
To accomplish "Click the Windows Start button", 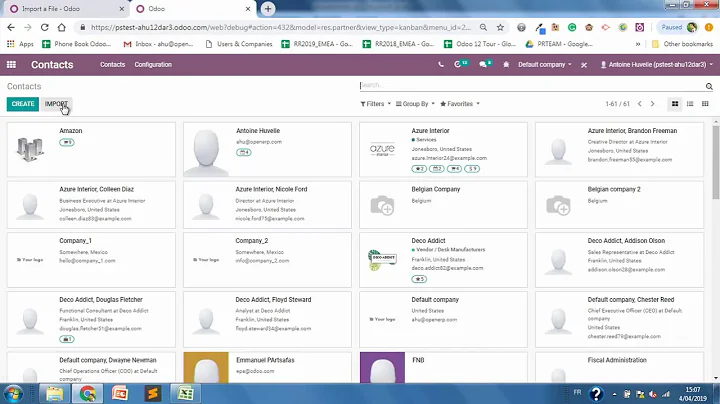I will pyautogui.click(x=13, y=394).
